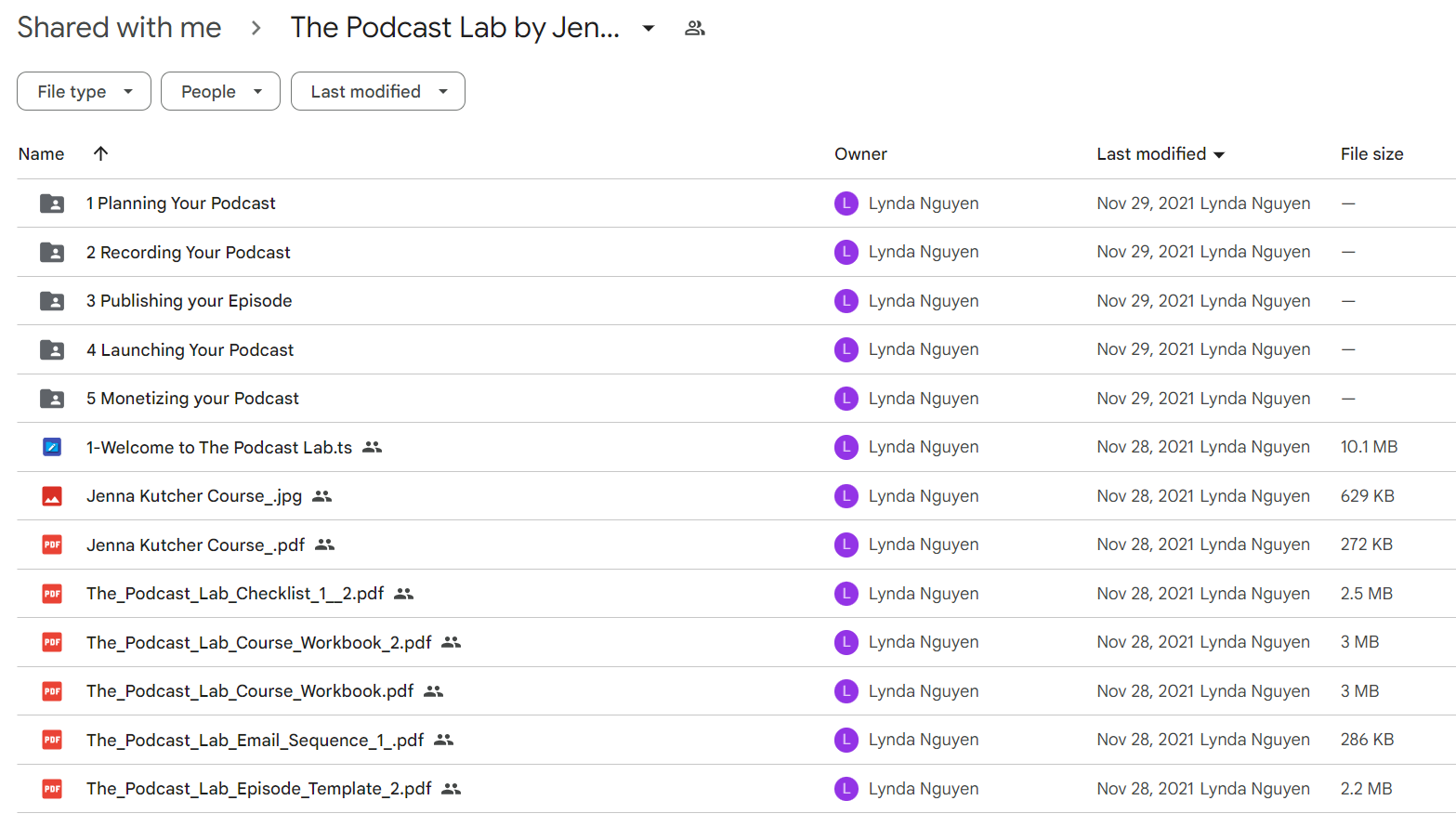Click the shared icon next to Jenna Kutcher Course_.jpg
The height and width of the screenshot is (840, 1456).
(x=322, y=496)
